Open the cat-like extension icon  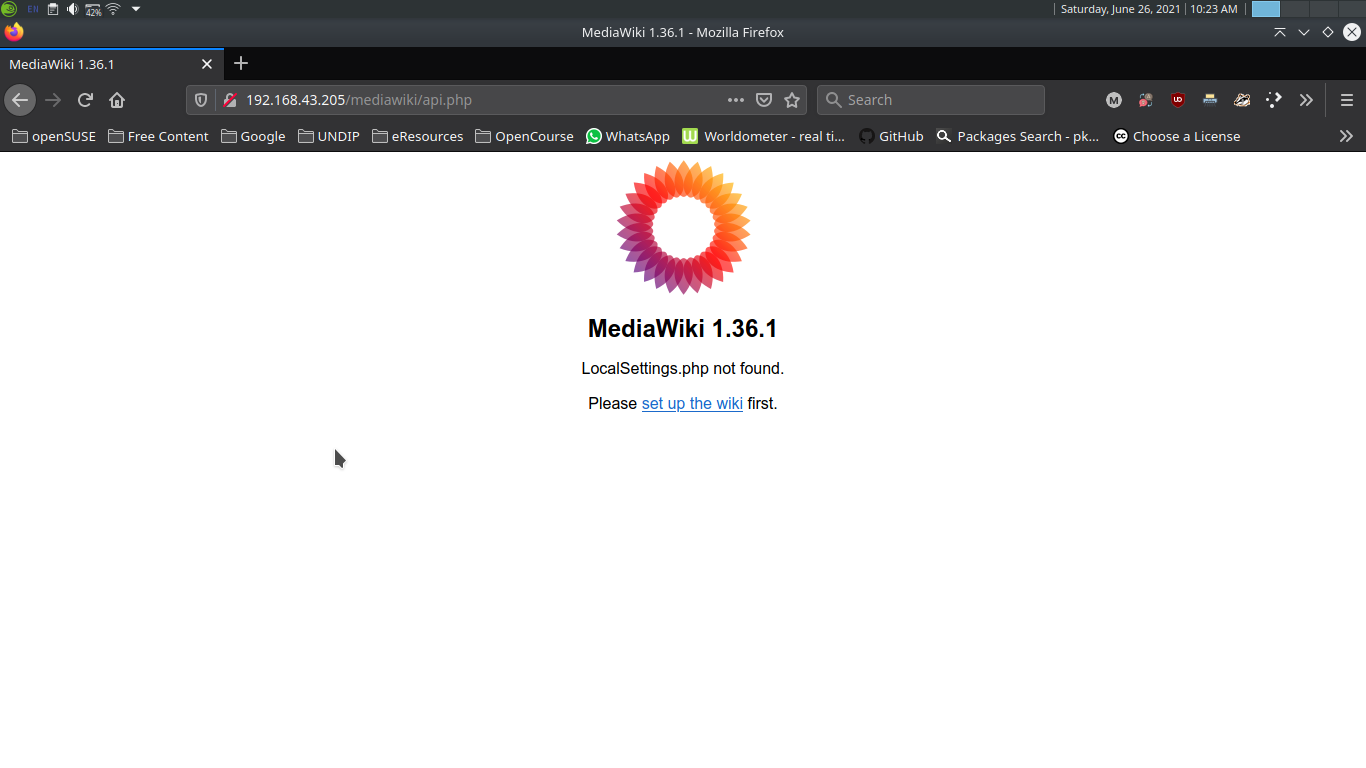1242,100
